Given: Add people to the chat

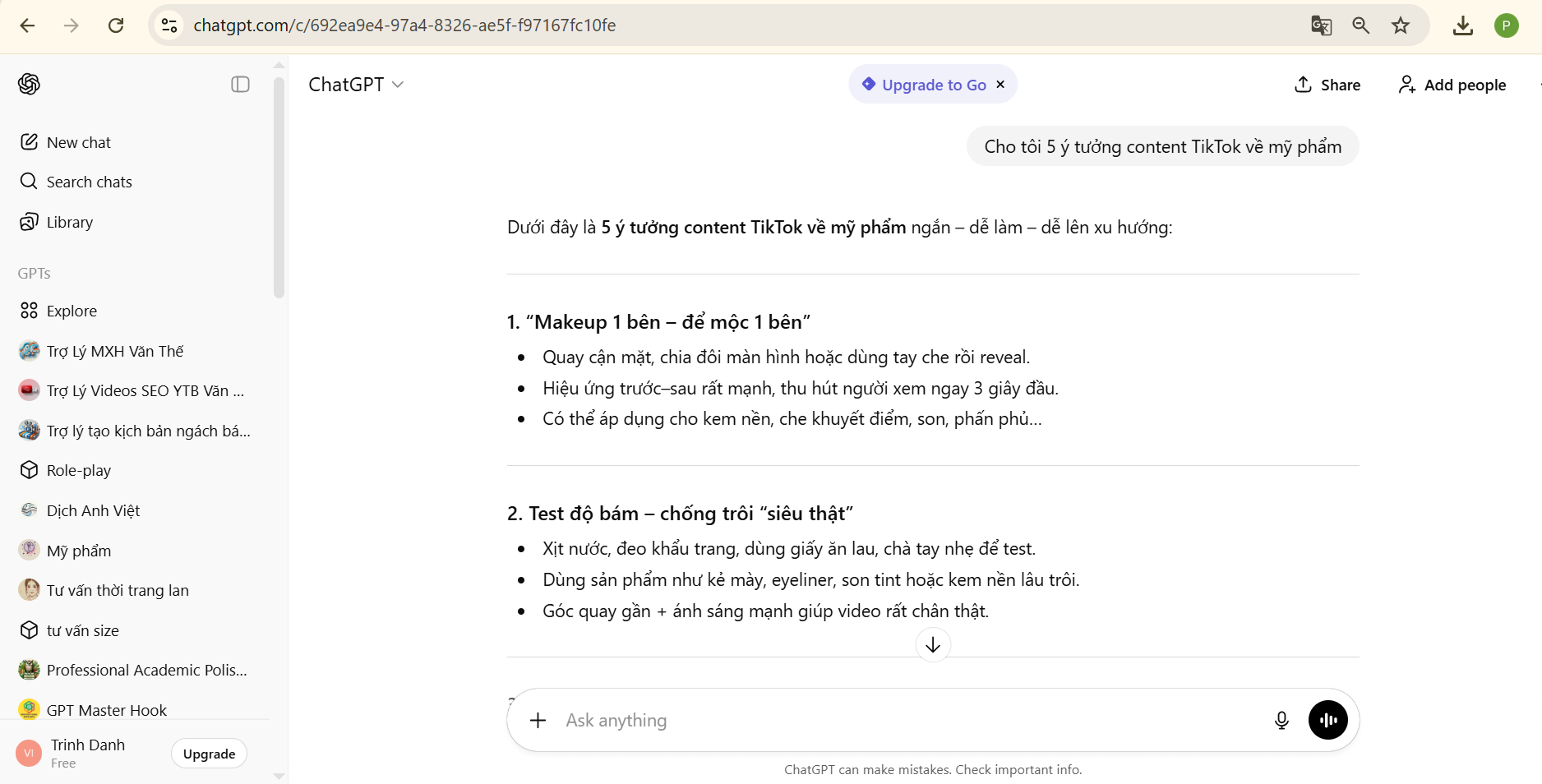Looking at the screenshot, I should click(x=1452, y=85).
